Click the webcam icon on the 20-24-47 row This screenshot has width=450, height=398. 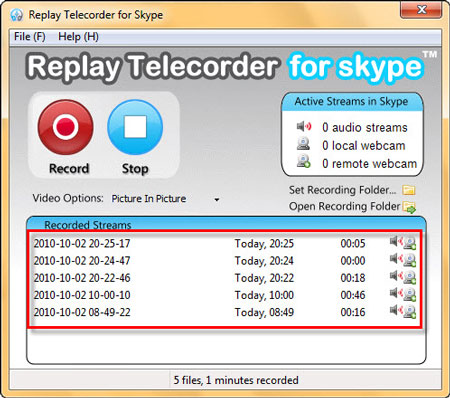[x=410, y=261]
